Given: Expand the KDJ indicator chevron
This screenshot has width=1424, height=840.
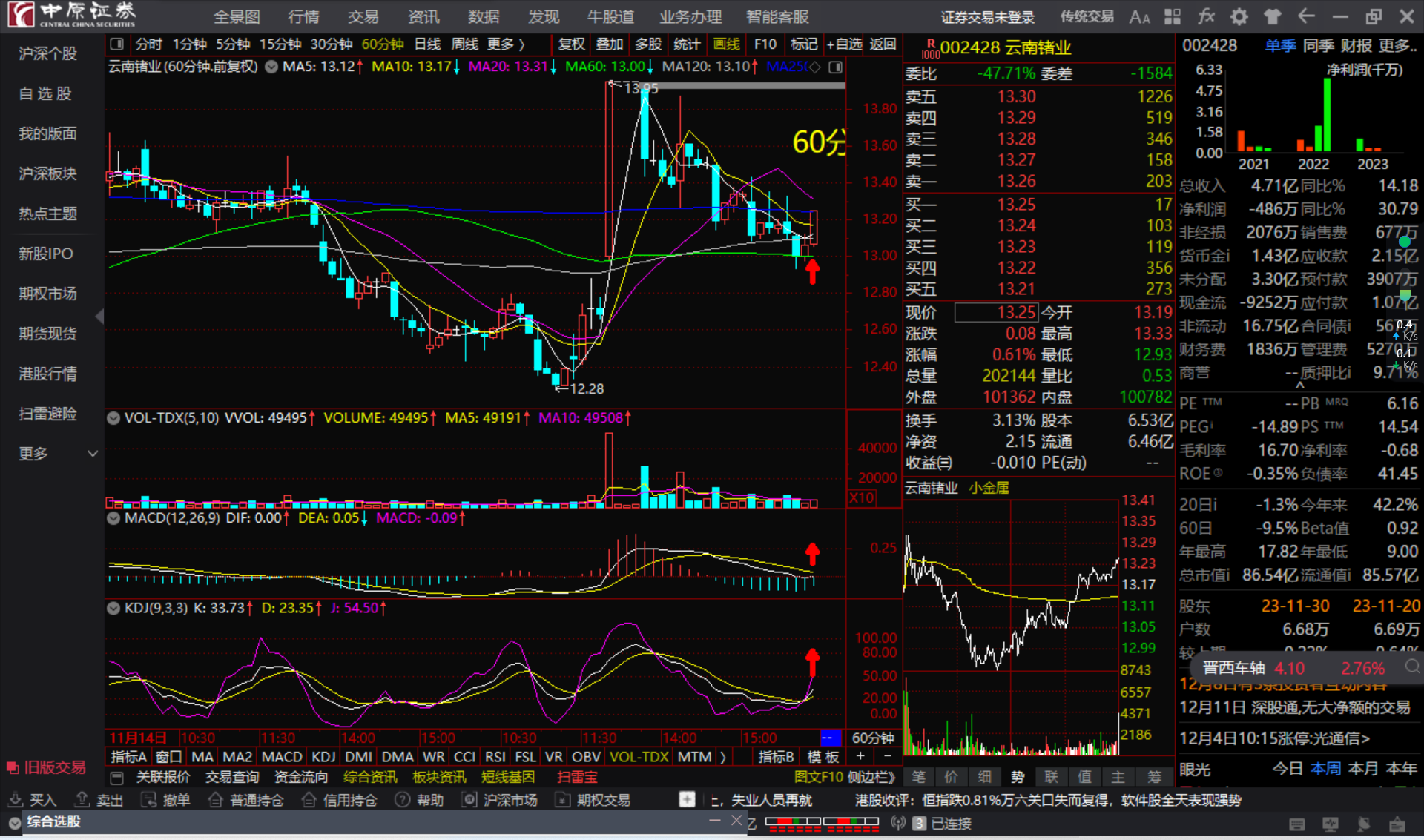Looking at the screenshot, I should click(x=113, y=608).
